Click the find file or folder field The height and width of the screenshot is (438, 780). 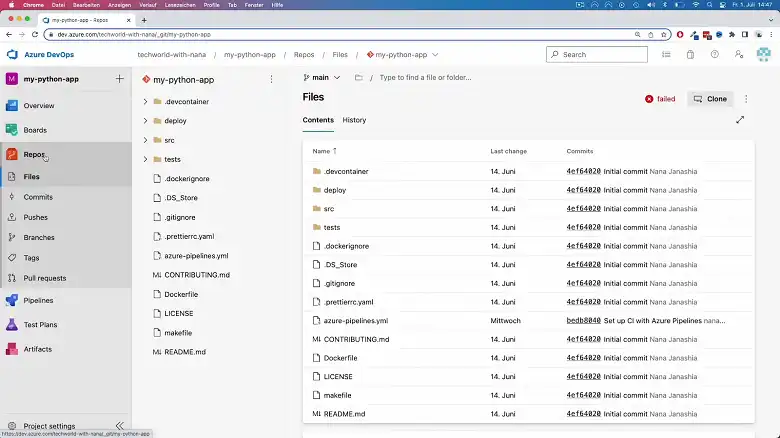(425, 78)
